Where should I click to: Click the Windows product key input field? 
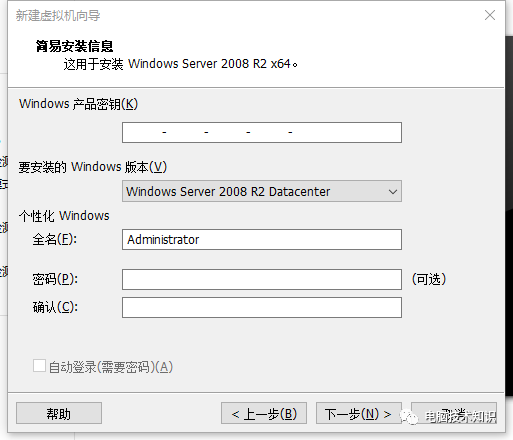262,132
